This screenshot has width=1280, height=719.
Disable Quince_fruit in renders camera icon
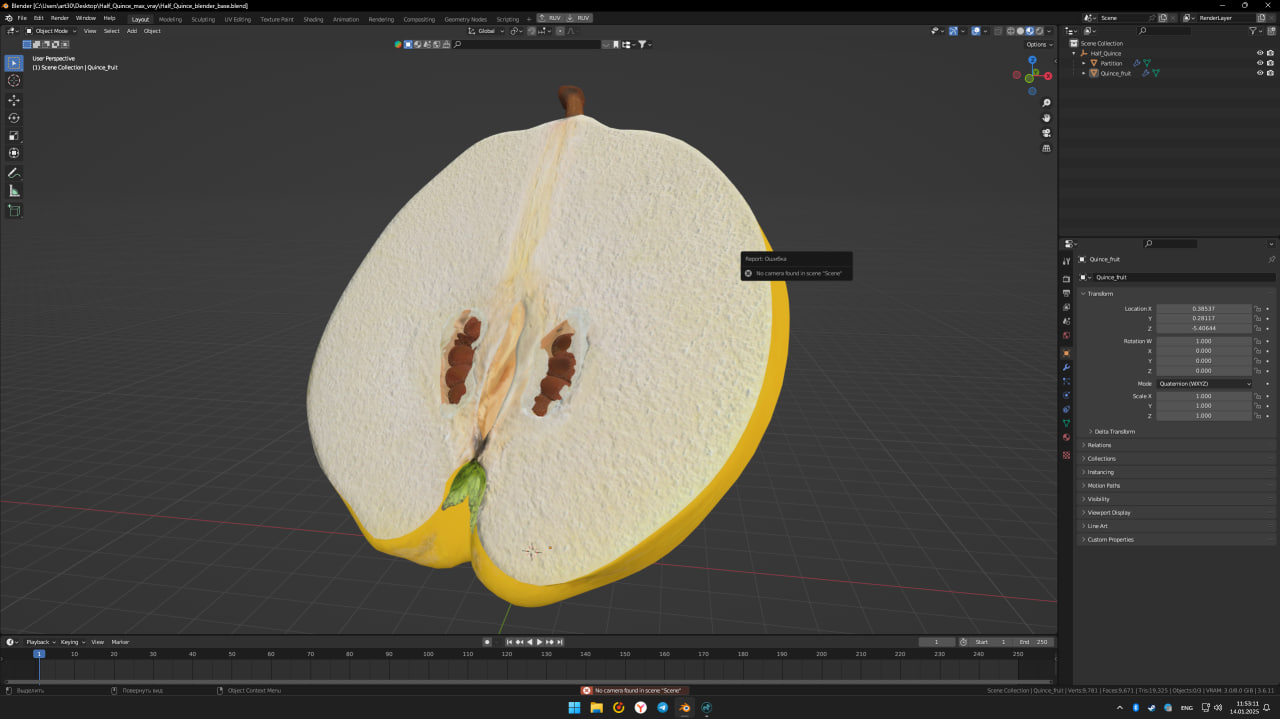[1271, 73]
